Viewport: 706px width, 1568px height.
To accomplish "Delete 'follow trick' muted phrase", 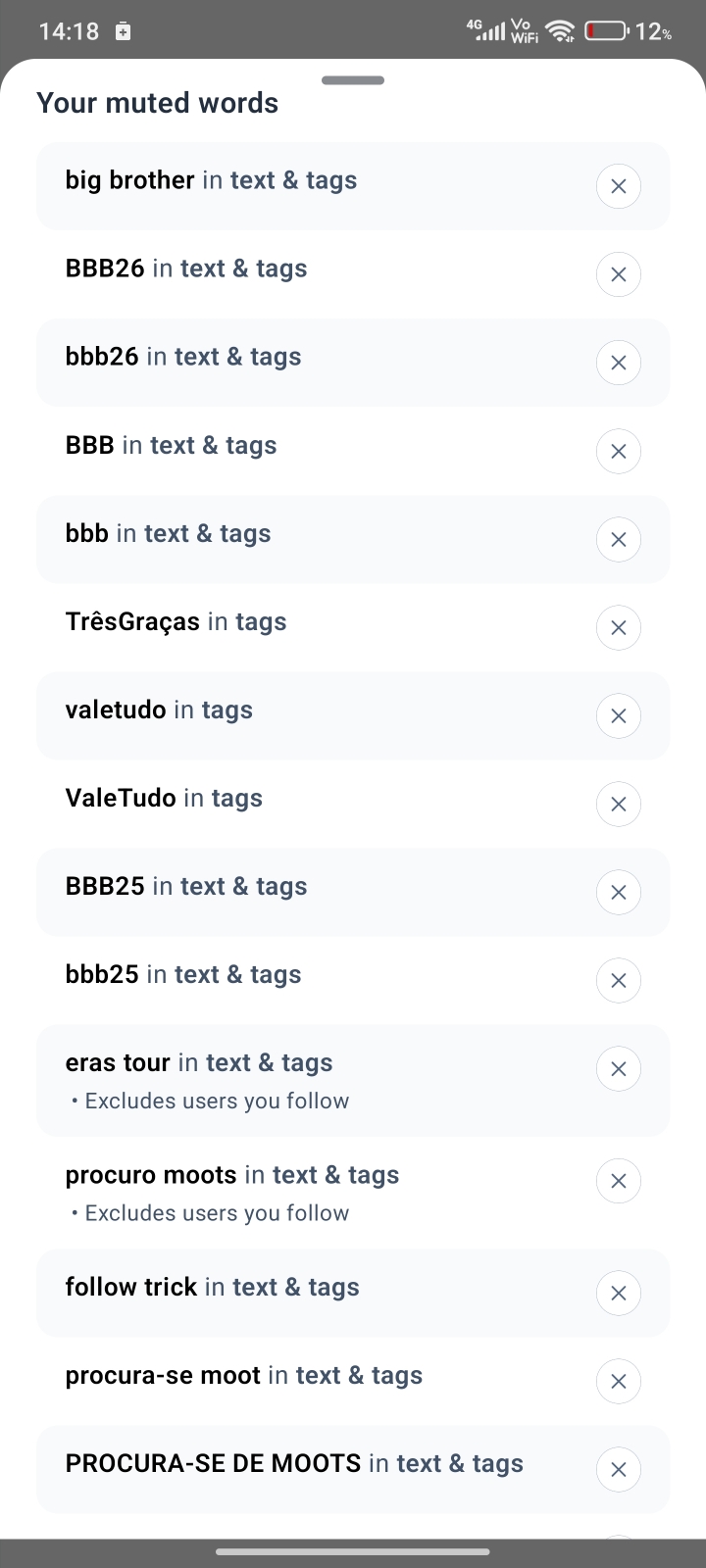I will click(618, 1294).
